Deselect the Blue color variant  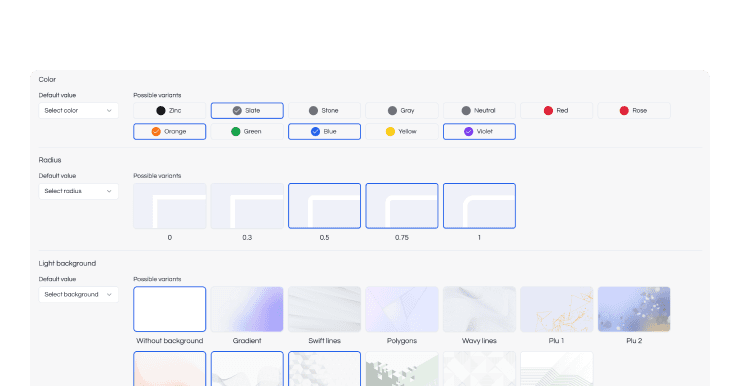[x=324, y=132]
